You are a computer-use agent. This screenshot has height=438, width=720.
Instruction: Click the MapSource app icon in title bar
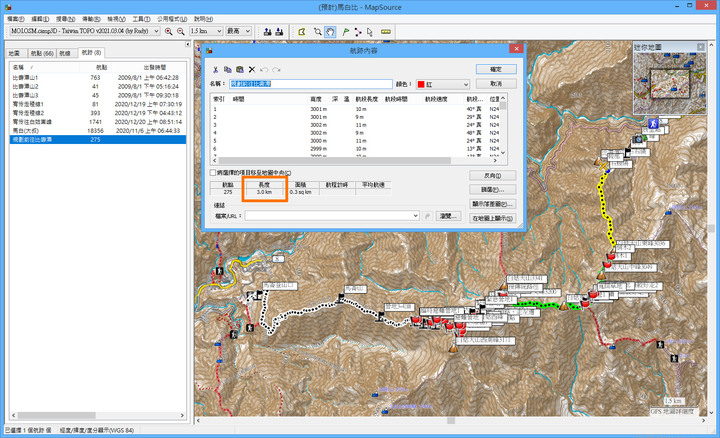[x=8, y=7]
